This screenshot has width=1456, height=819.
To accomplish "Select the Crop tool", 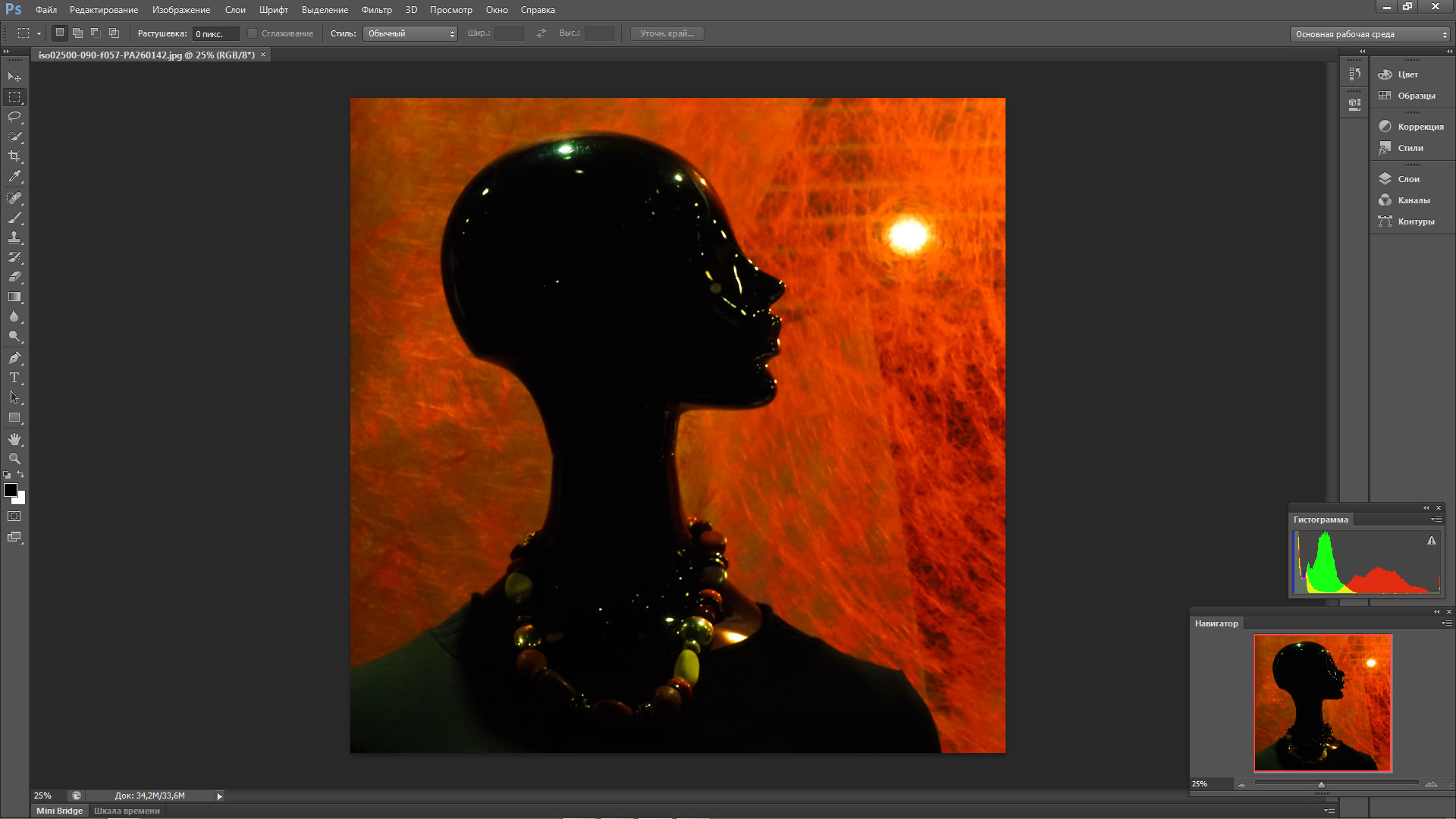I will (x=14, y=156).
